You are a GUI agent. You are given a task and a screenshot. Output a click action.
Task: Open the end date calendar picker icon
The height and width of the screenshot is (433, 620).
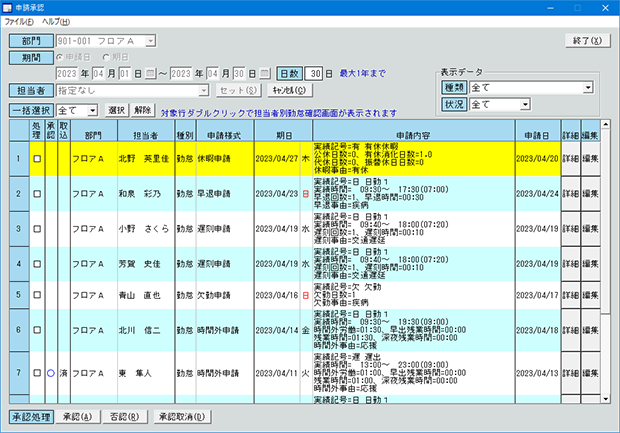(265, 74)
